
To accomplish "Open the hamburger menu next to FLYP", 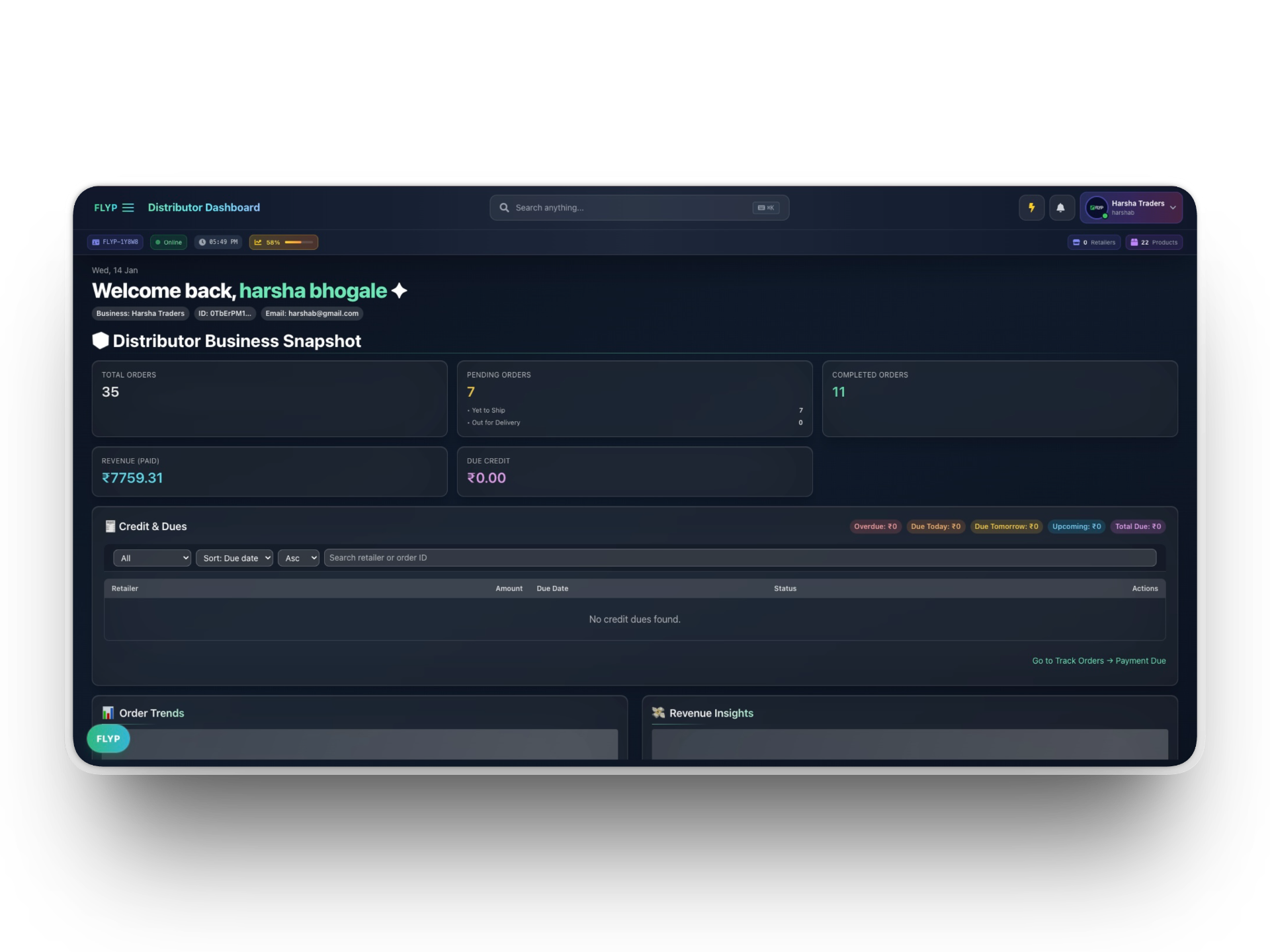I will tap(128, 208).
